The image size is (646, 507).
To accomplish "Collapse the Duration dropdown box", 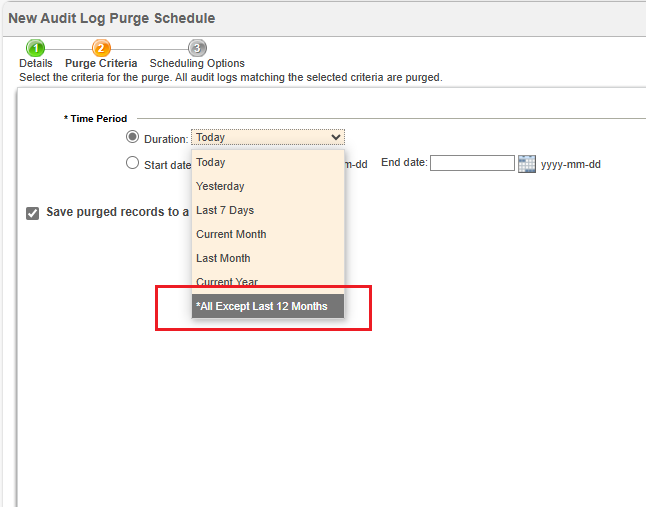I will pyautogui.click(x=268, y=138).
